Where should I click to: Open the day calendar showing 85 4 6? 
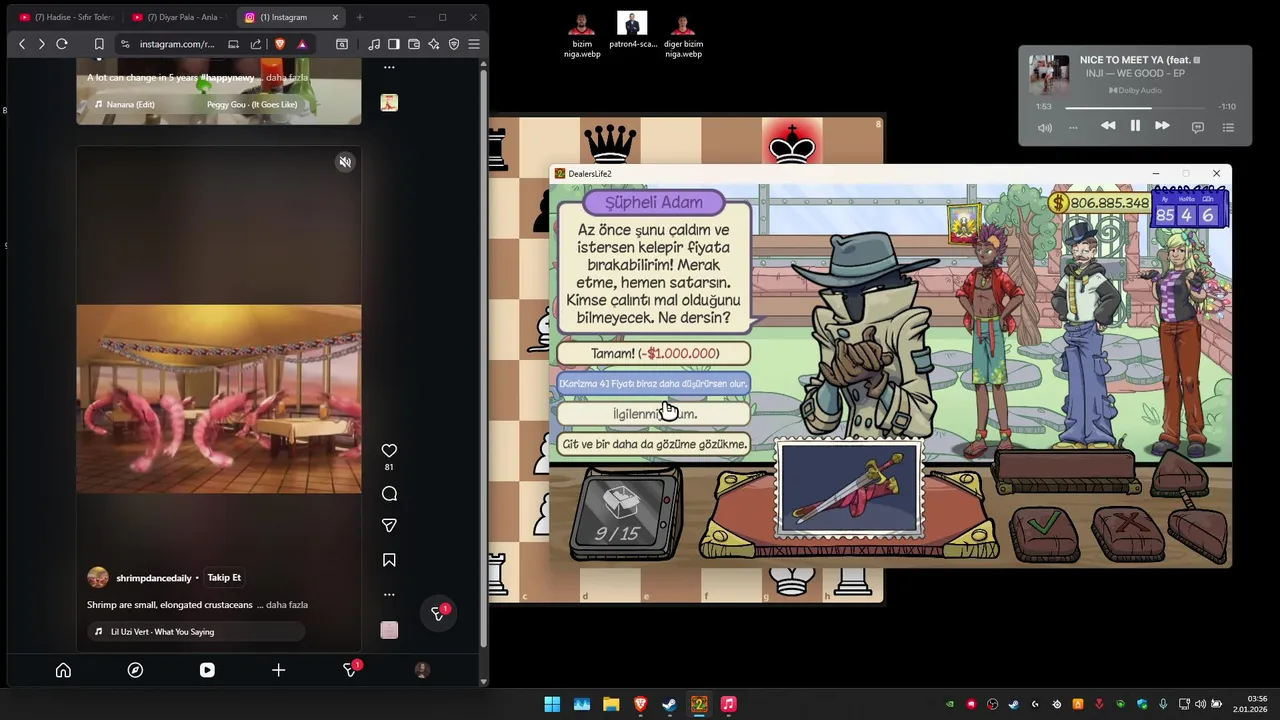pos(1188,210)
